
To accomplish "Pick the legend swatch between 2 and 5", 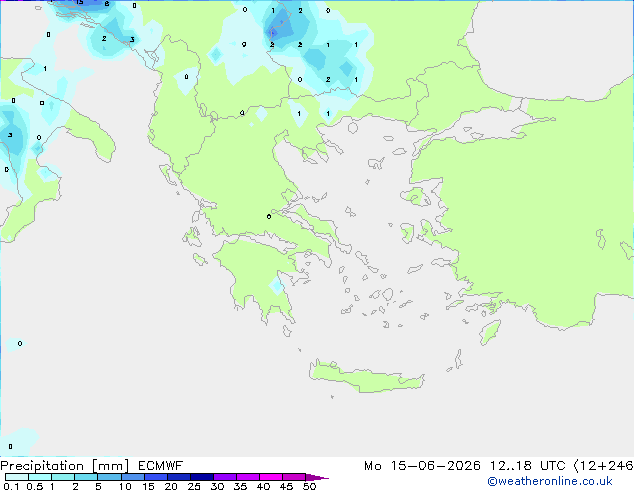I will [x=86, y=477].
